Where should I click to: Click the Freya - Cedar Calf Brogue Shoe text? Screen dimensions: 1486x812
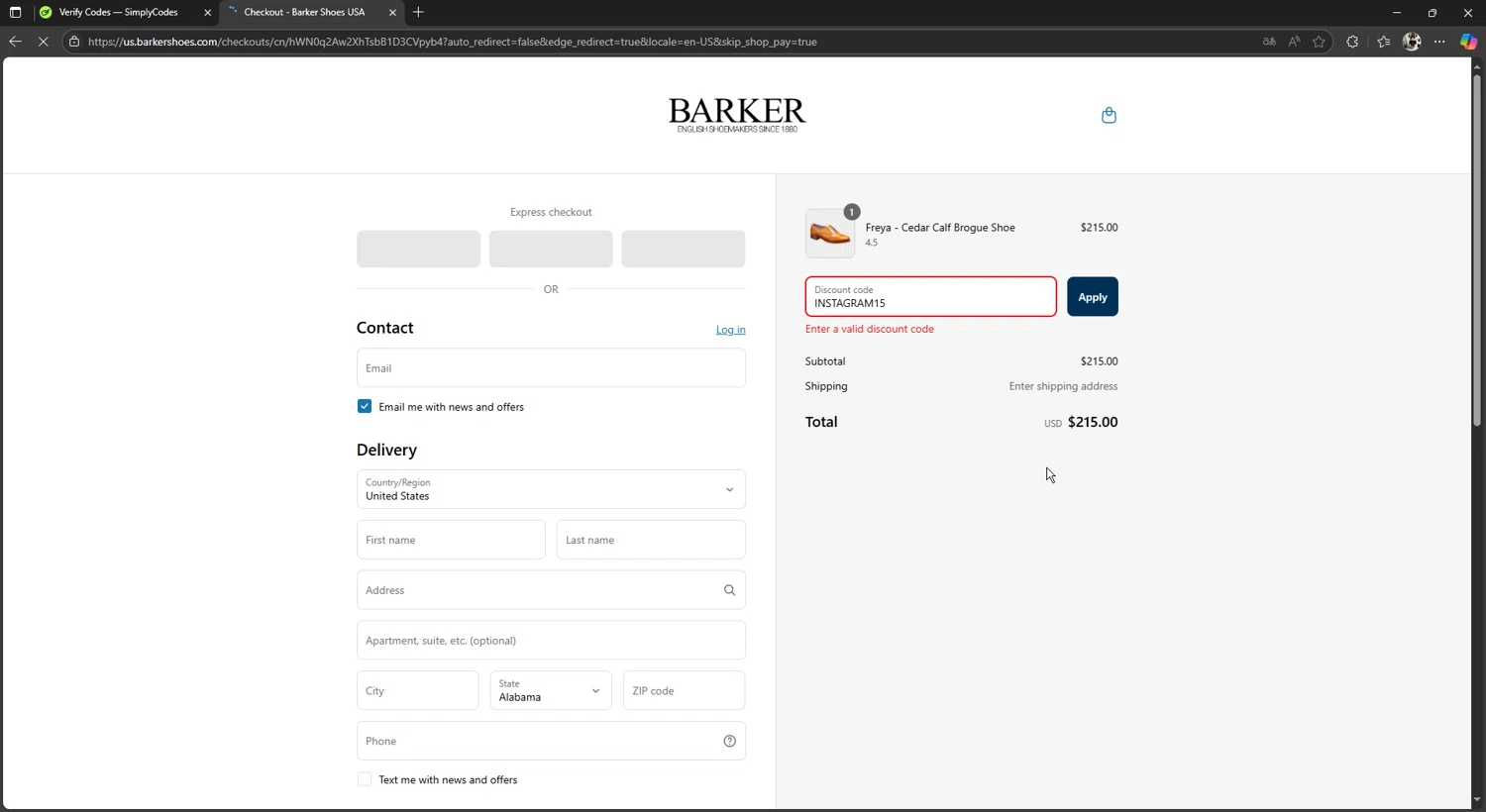(x=940, y=228)
